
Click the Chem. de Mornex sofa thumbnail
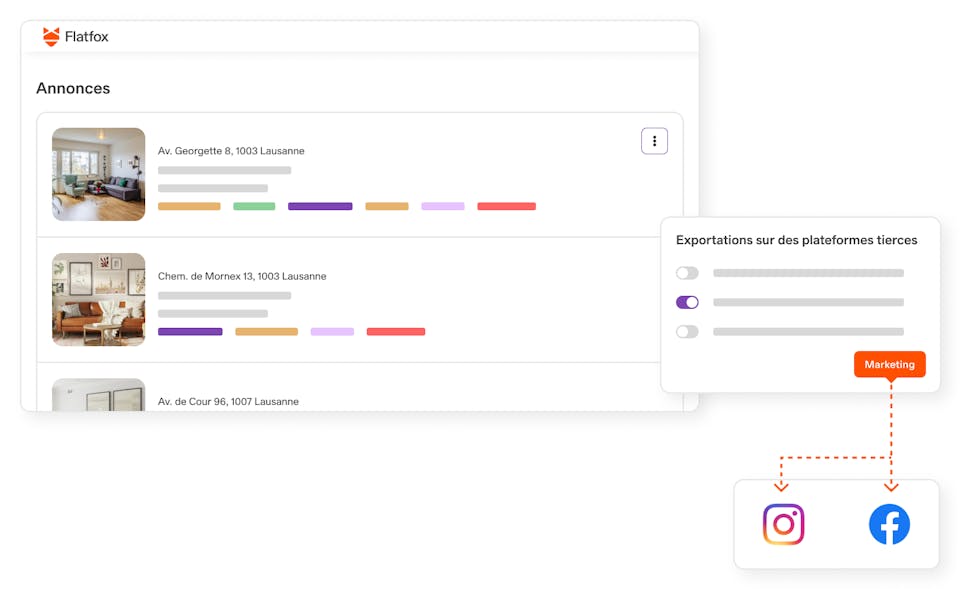pos(99,299)
